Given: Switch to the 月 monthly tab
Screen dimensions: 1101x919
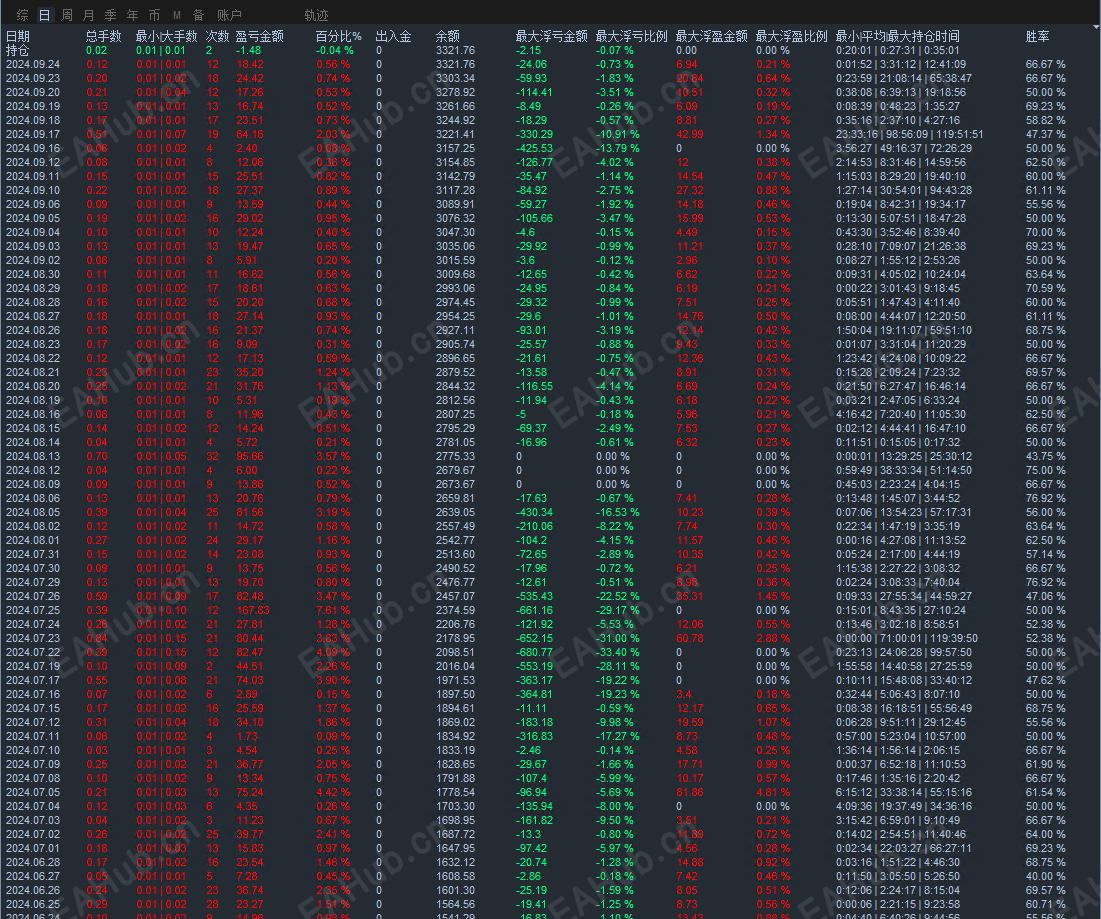Looking at the screenshot, I should [88, 15].
